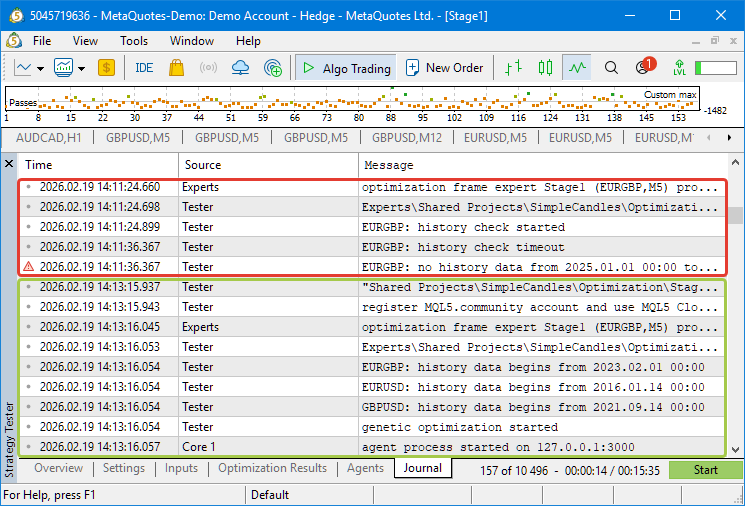Click the application icon in menu bar
Image resolution: width=745 pixels, height=506 pixels.
pyautogui.click(x=14, y=41)
